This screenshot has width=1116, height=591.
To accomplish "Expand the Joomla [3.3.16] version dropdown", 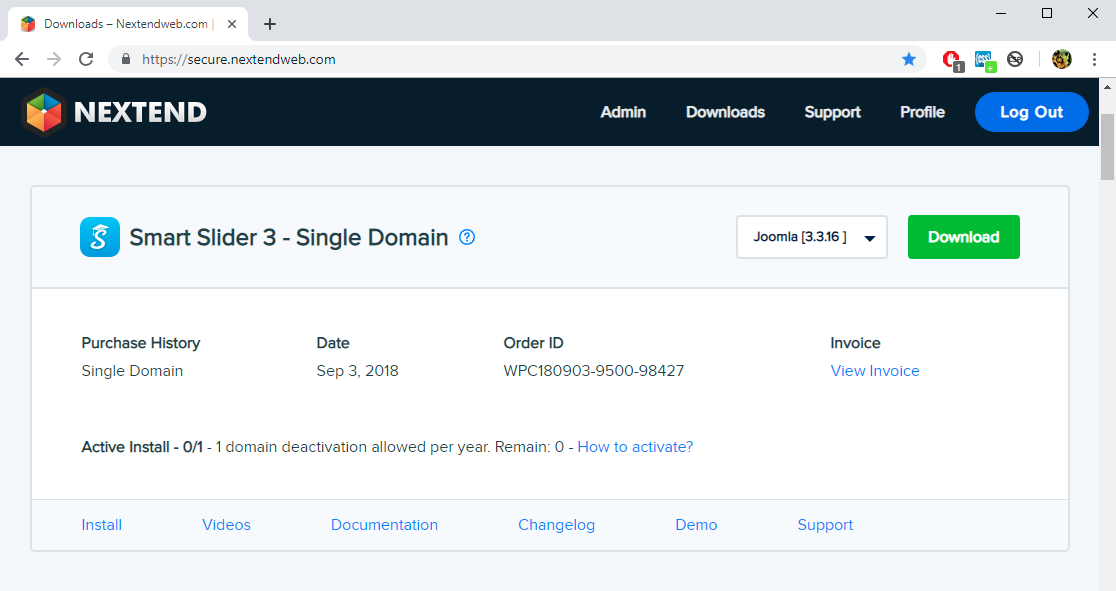I will pos(812,237).
